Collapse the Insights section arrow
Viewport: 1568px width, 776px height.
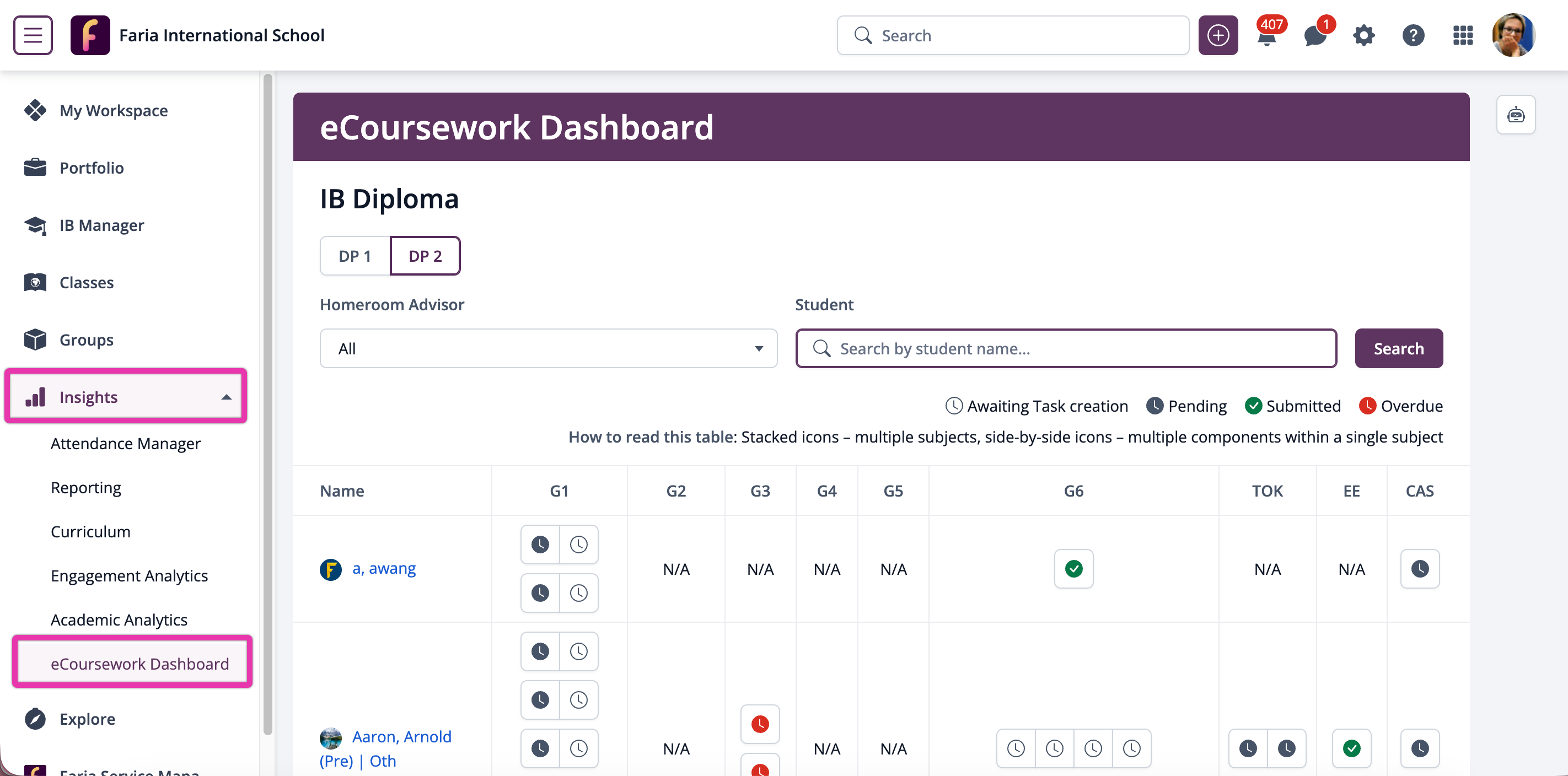(226, 397)
